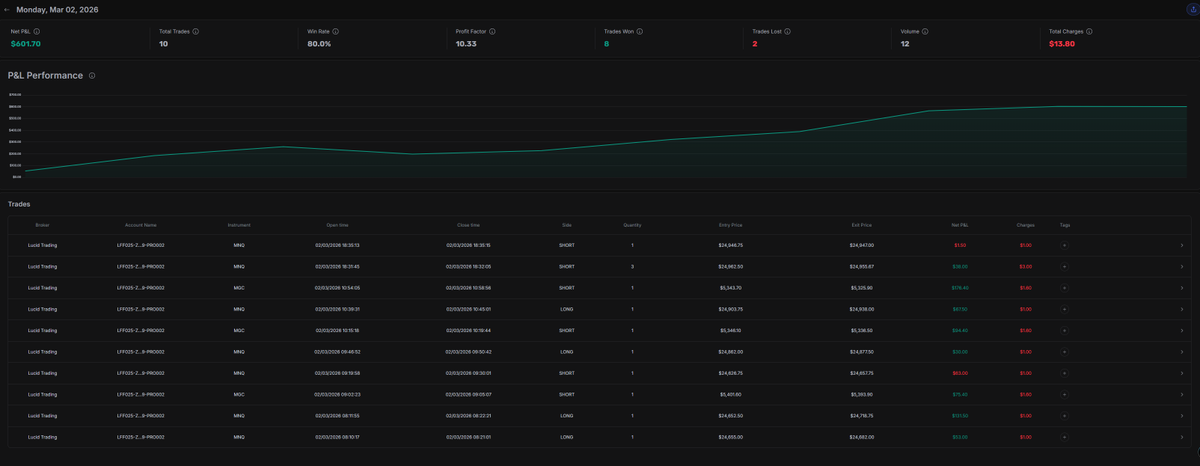Click the $24,962.50 entry price cell
Image resolution: width=1200 pixels, height=466 pixels.
click(730, 267)
